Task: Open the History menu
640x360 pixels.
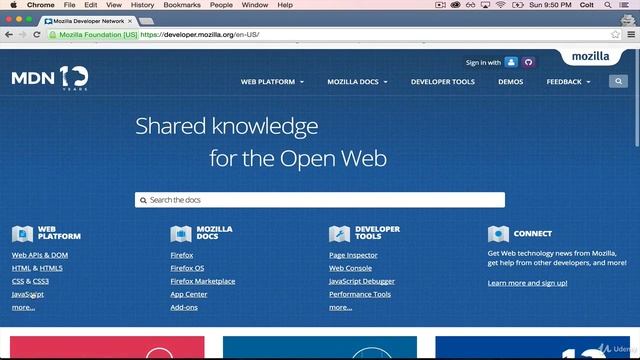Action: [142, 5]
